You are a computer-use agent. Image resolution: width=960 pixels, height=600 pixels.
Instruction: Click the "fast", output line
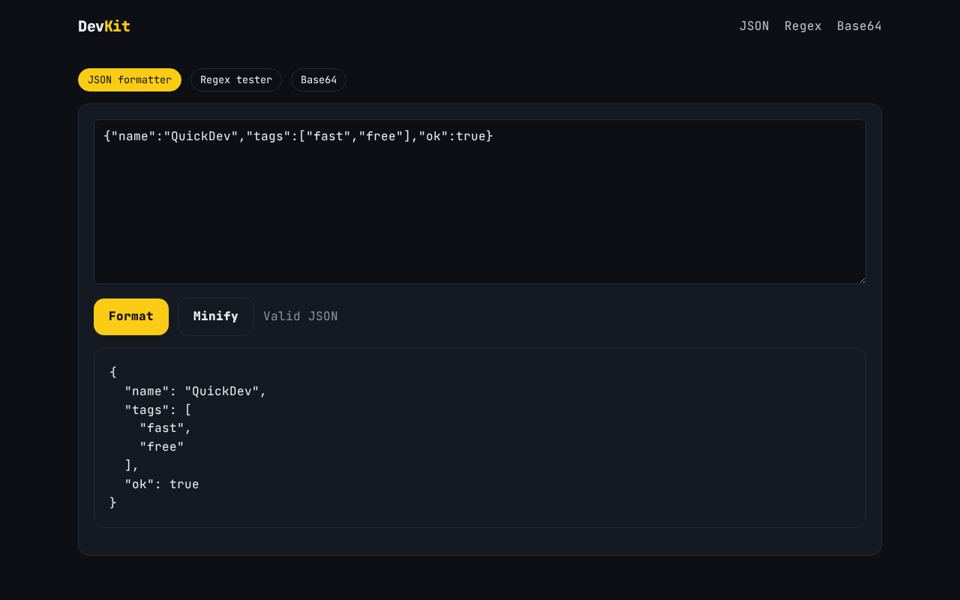coord(165,428)
